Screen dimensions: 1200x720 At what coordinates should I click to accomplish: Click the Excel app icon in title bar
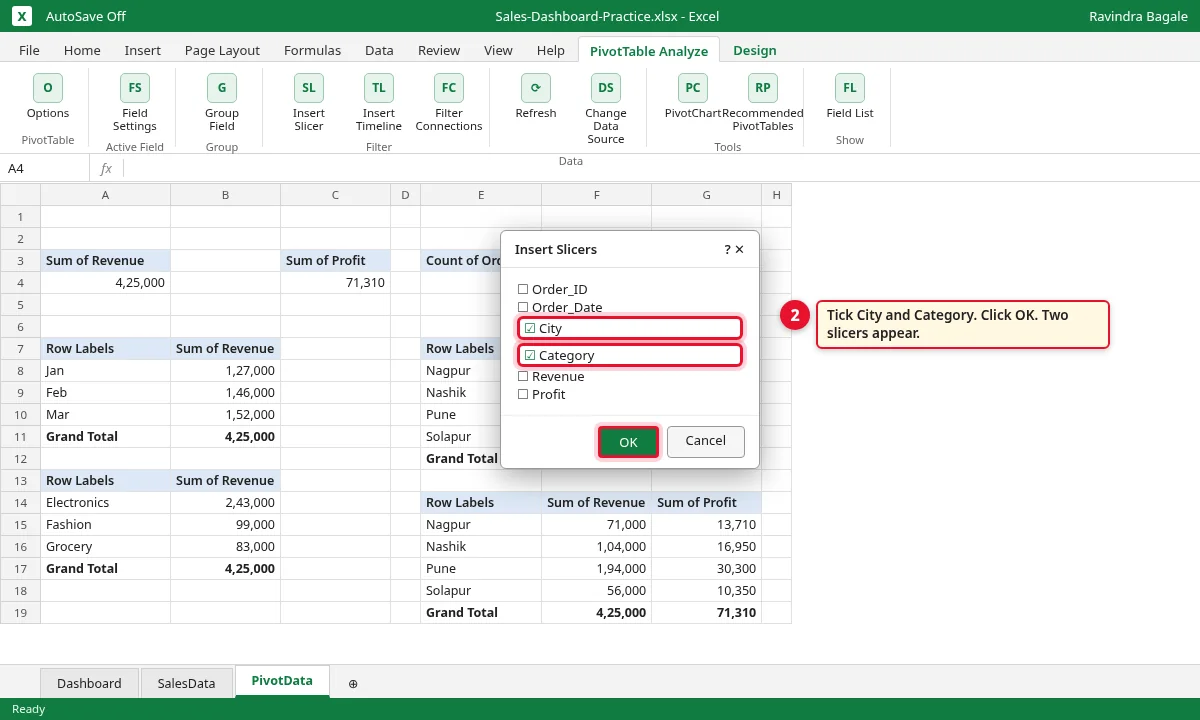point(23,16)
